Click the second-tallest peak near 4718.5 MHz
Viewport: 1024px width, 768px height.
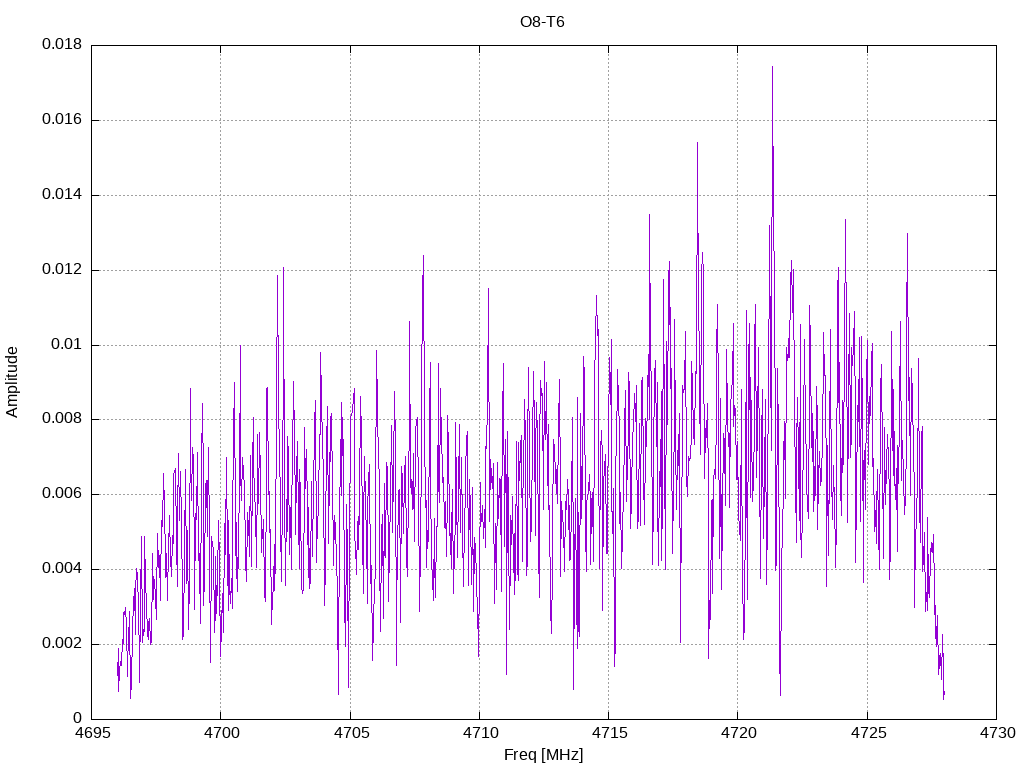pos(697,142)
